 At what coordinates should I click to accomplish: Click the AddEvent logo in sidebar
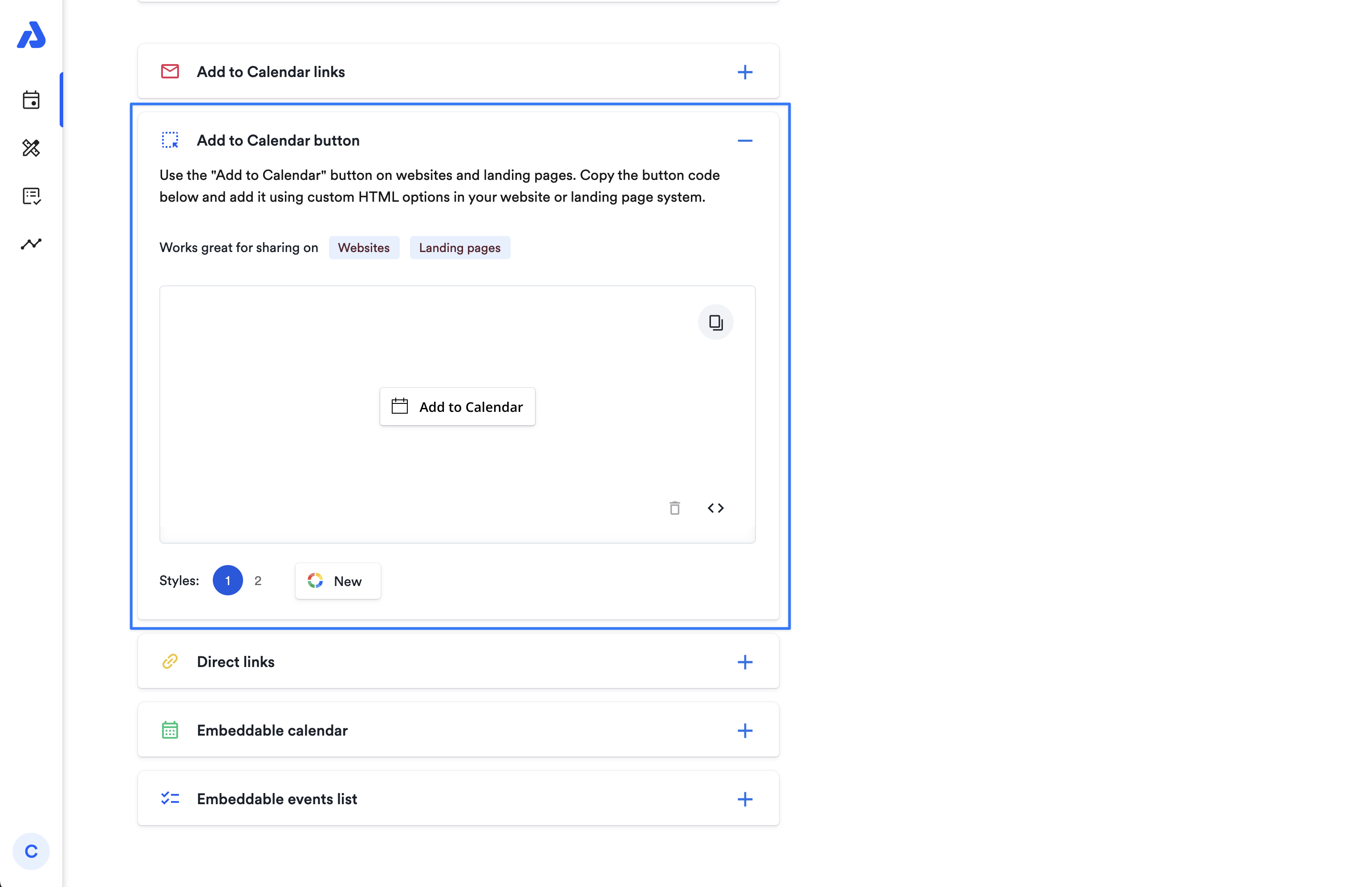pos(31,35)
